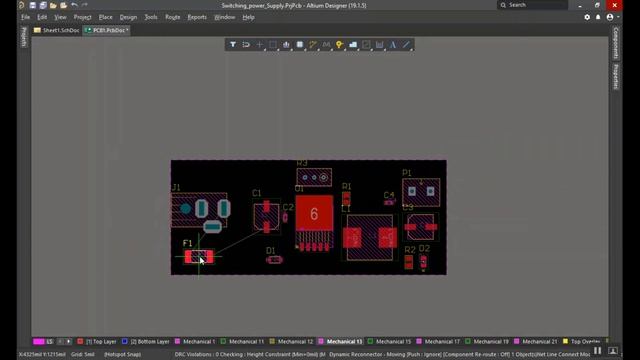Switch to Mechanical 11 layer tab
The image size is (640, 360).
coord(242,342)
